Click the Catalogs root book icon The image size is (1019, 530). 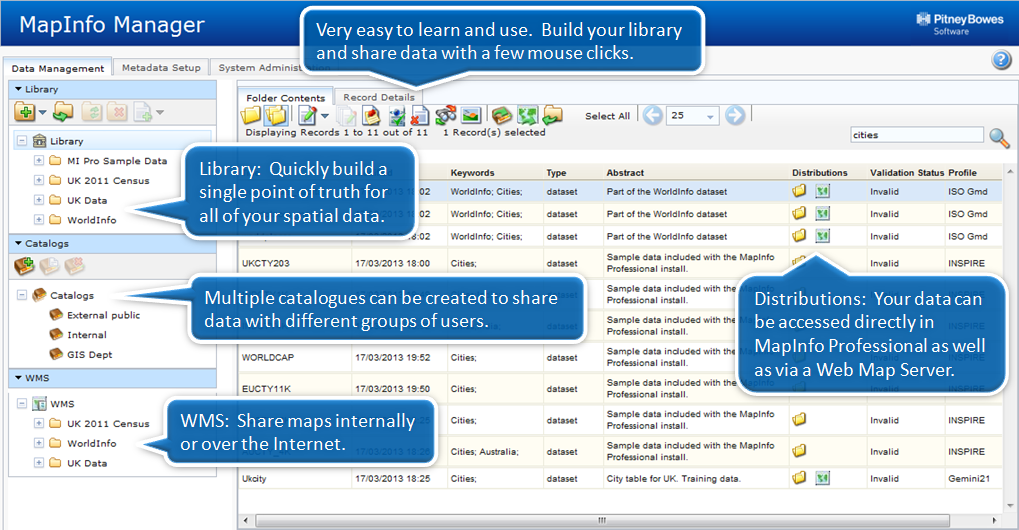click(x=40, y=295)
